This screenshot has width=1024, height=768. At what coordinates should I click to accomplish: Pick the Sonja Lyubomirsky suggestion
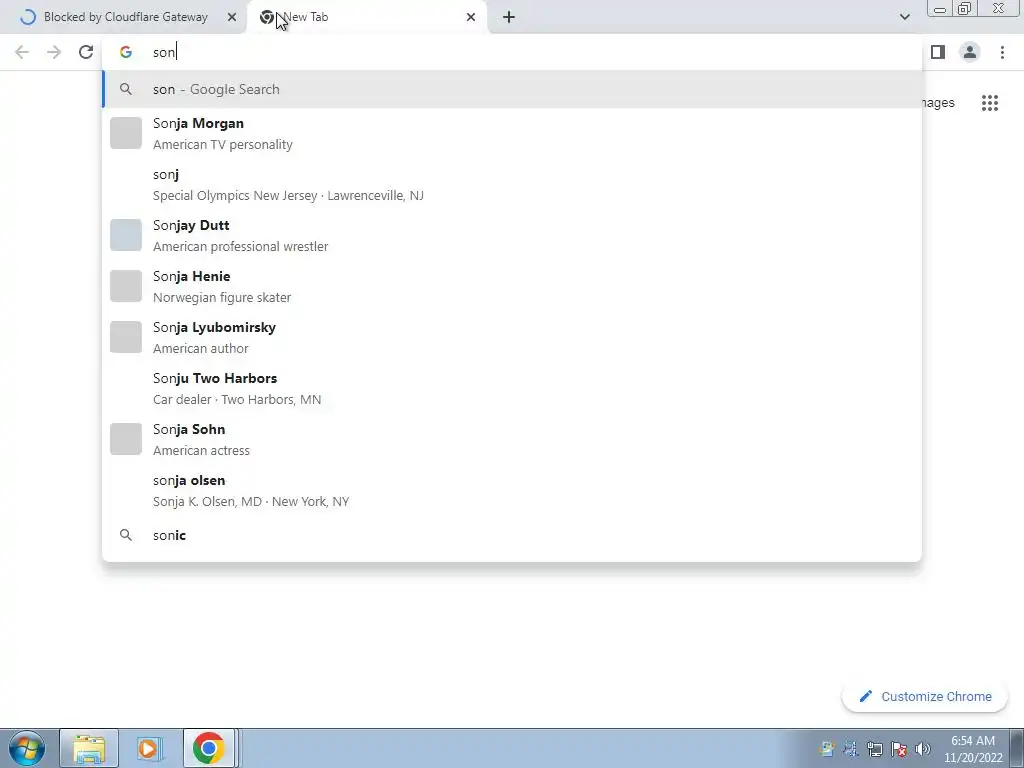tap(512, 337)
